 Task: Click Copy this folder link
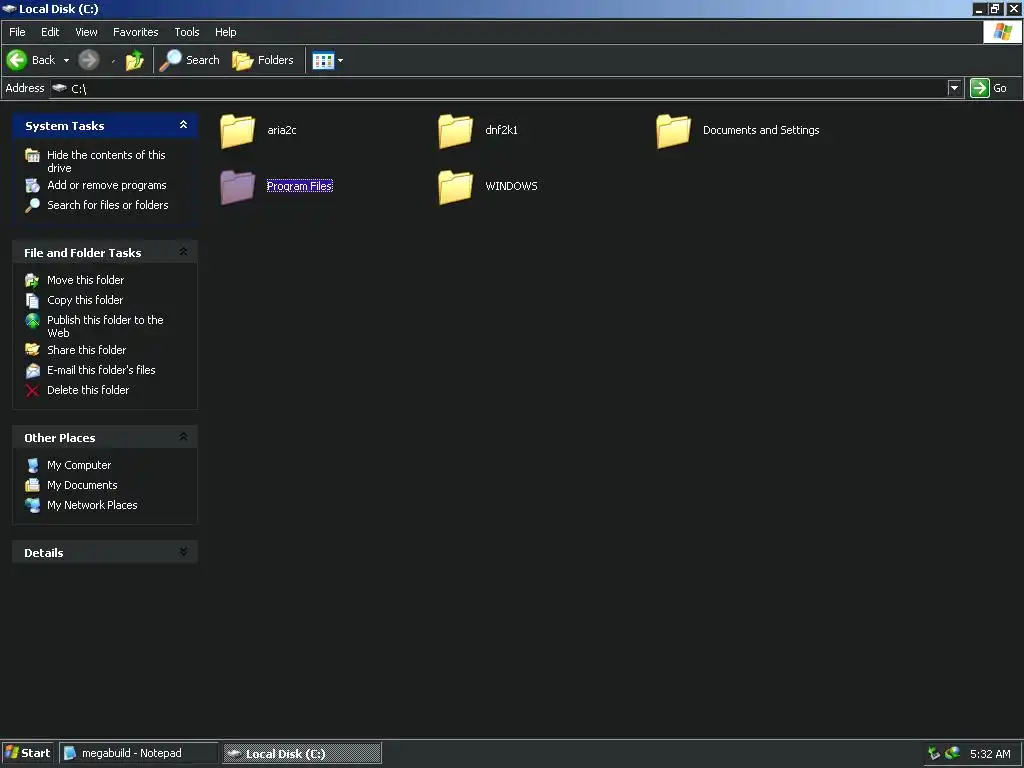coord(85,300)
